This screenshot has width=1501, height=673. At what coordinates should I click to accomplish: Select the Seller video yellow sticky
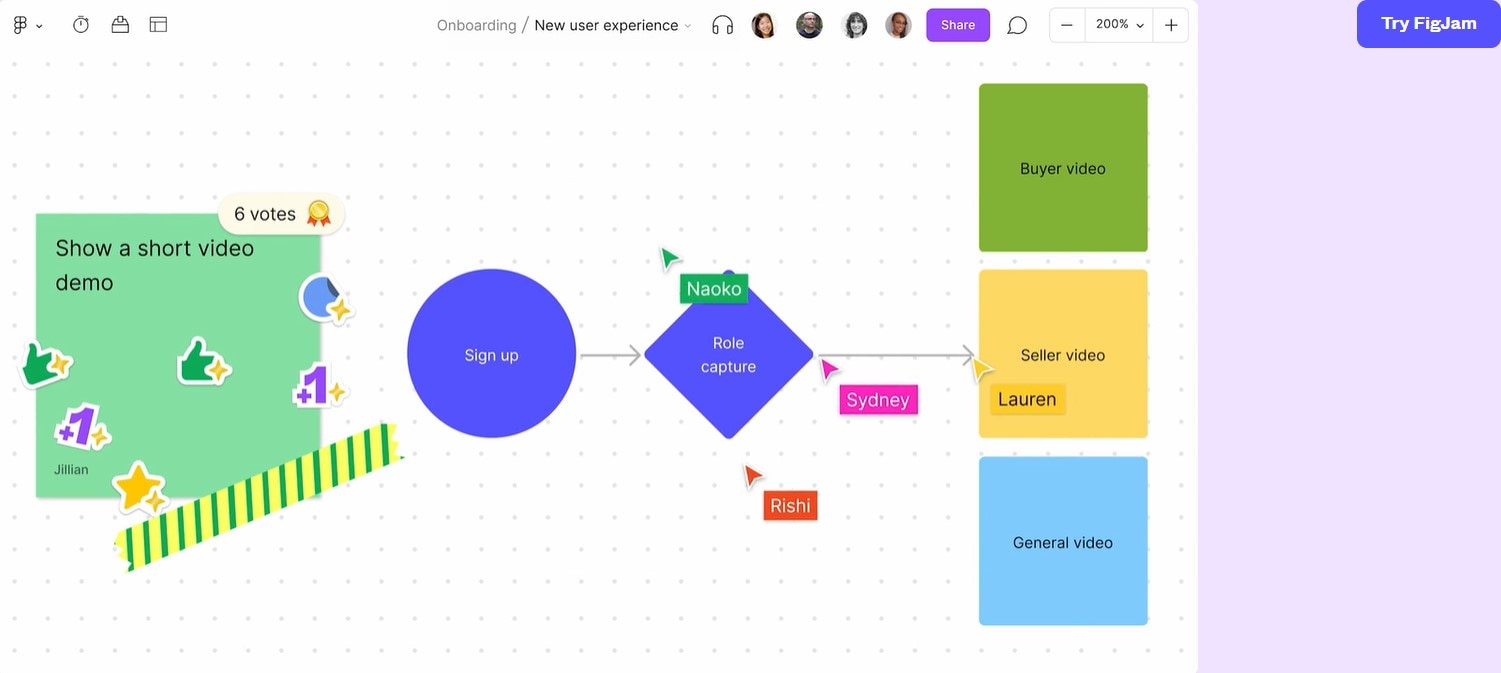(1063, 353)
